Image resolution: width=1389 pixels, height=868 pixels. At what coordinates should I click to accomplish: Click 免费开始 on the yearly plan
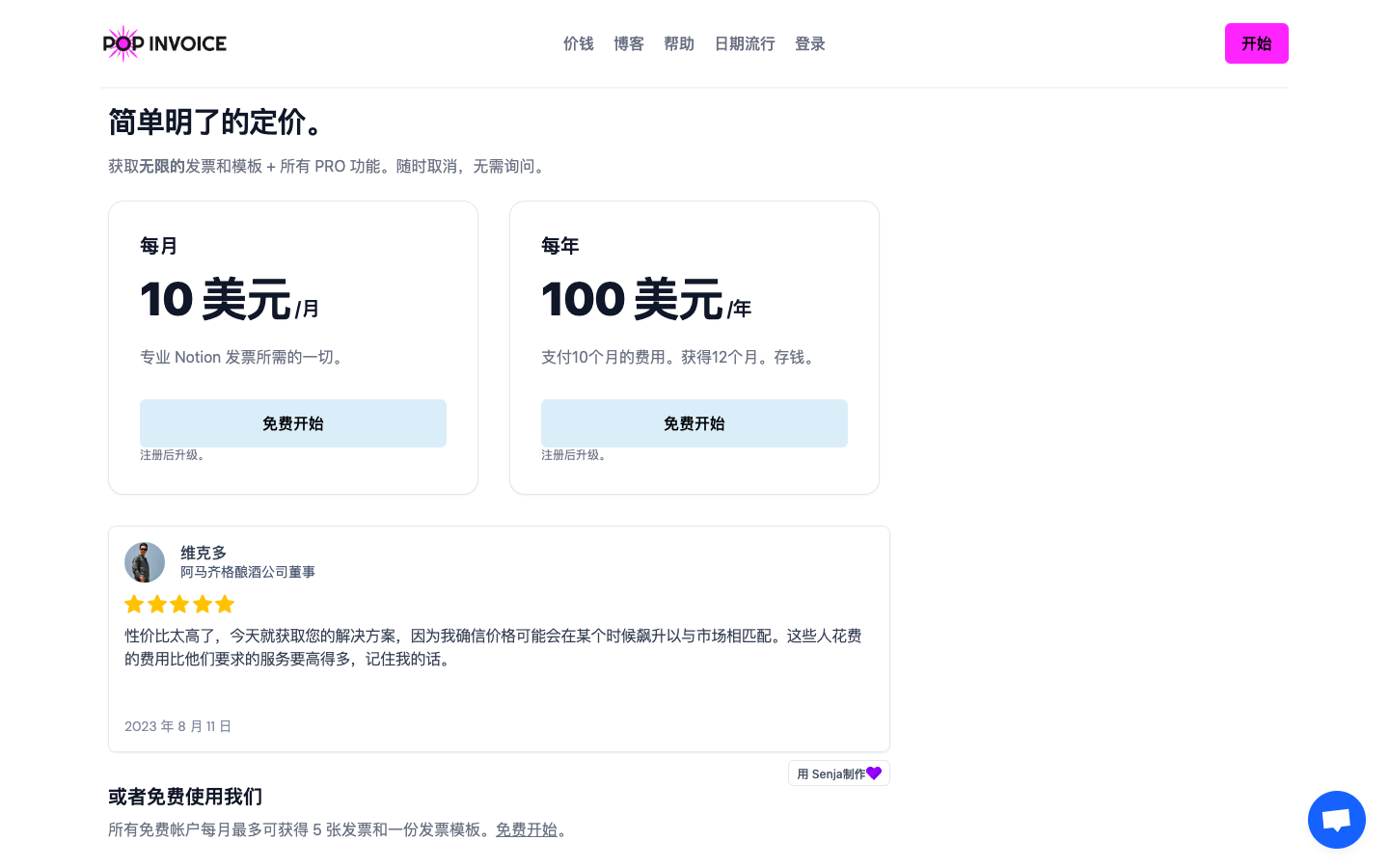point(694,423)
